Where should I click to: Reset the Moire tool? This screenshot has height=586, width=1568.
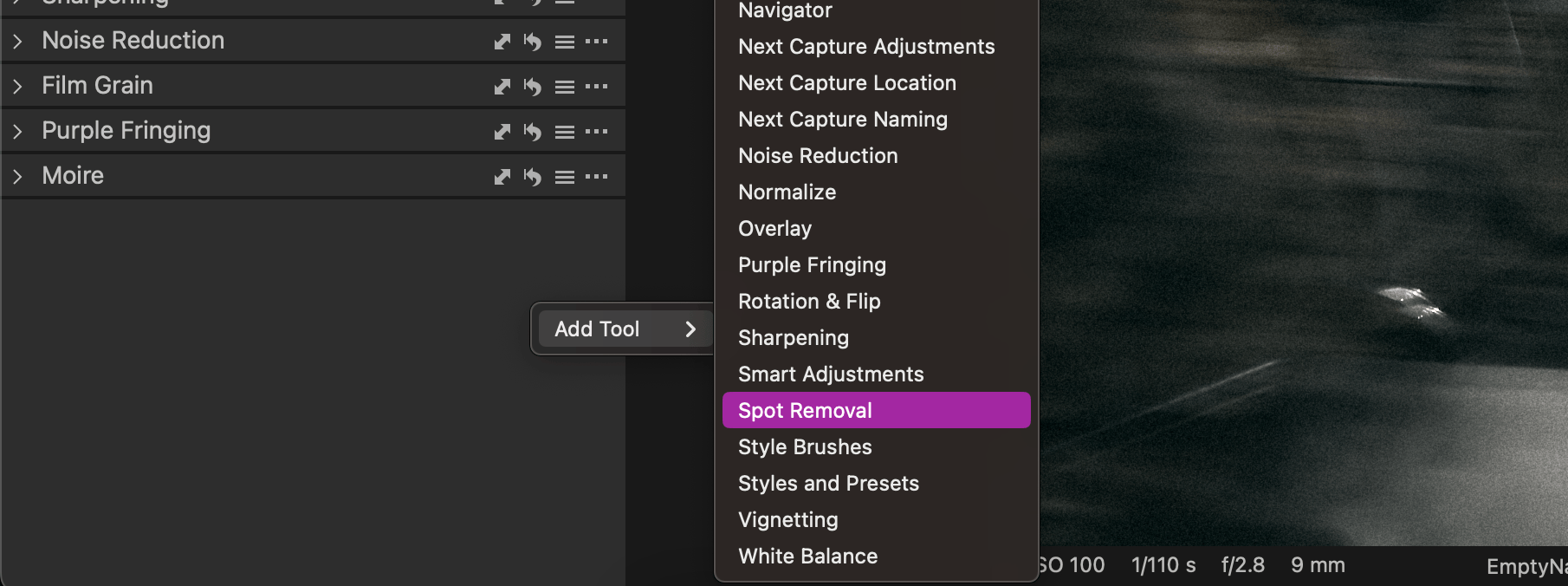[532, 177]
